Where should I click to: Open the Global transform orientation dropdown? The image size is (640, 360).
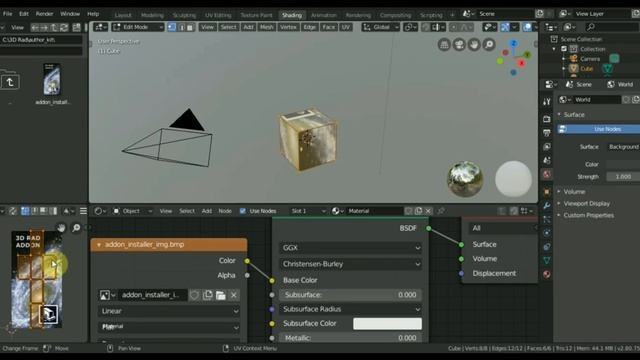click(381, 27)
